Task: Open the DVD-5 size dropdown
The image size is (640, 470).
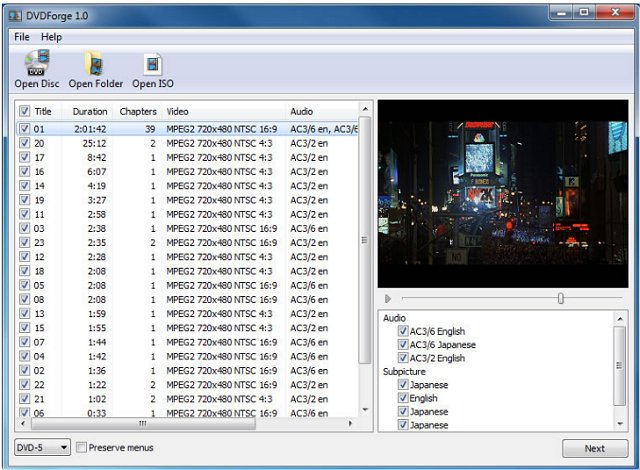Action: pyautogui.click(x=42, y=447)
